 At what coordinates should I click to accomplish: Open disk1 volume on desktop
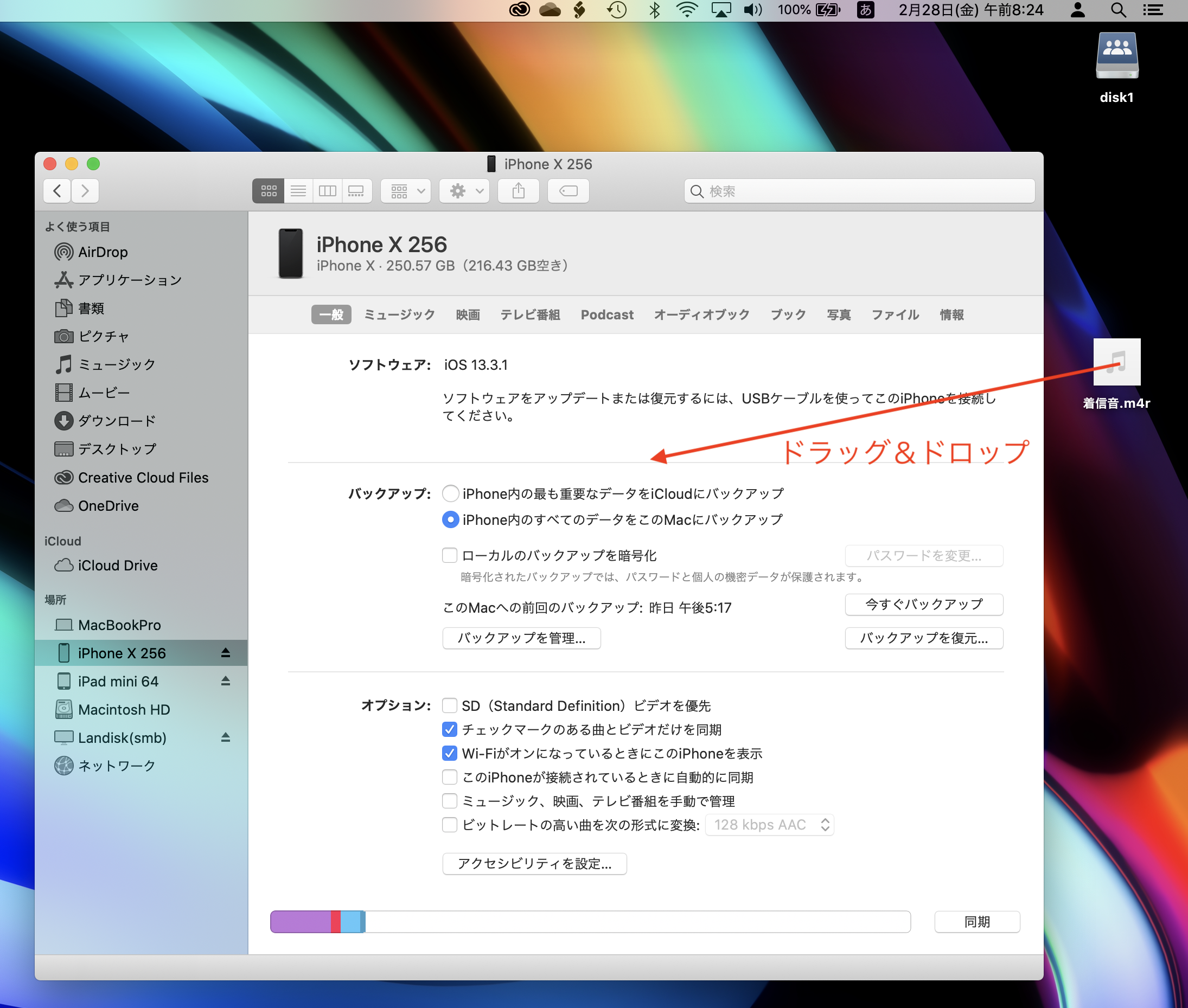(x=1116, y=67)
